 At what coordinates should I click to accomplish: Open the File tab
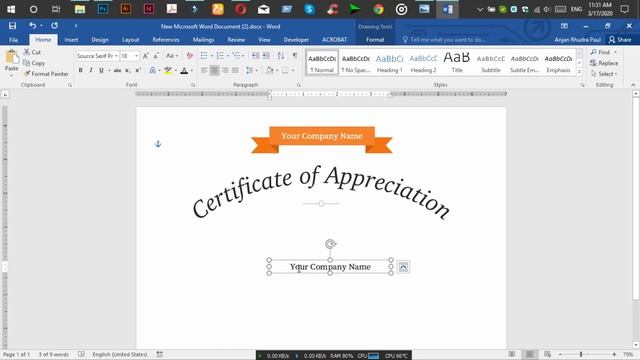point(13,40)
